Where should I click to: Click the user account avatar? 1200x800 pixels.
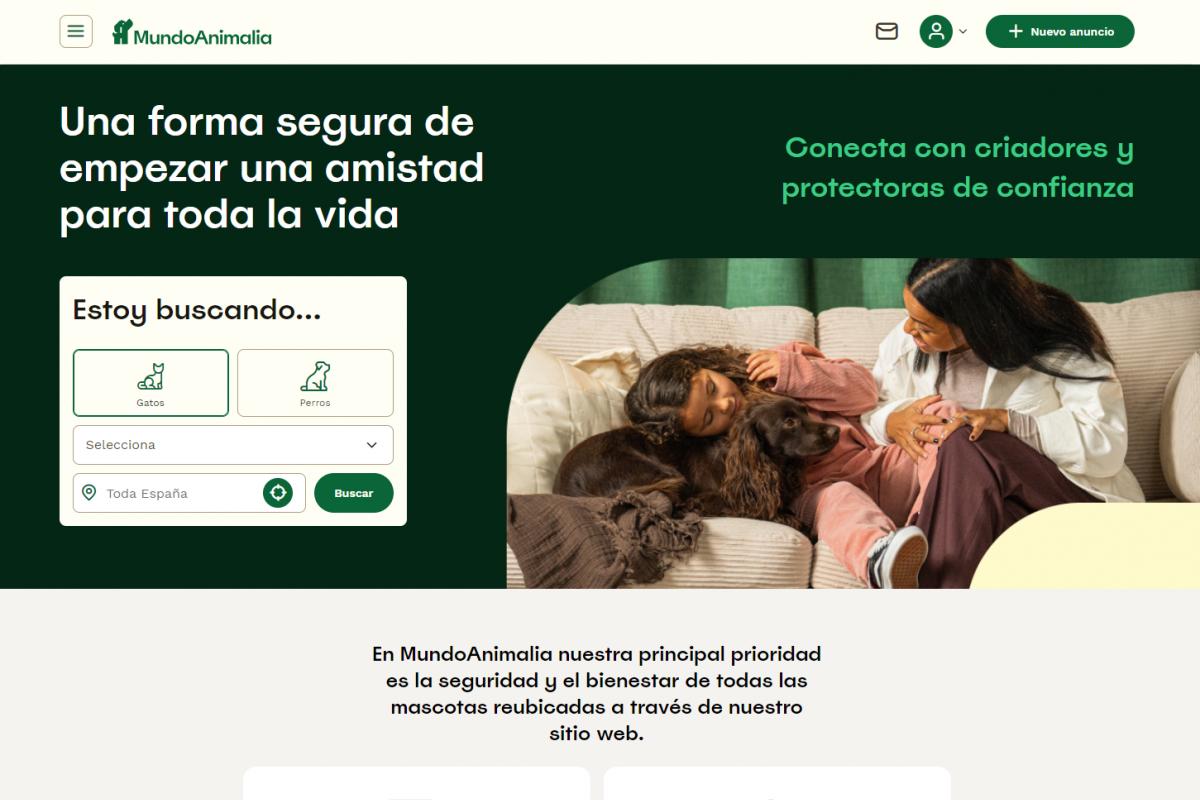pos(936,31)
